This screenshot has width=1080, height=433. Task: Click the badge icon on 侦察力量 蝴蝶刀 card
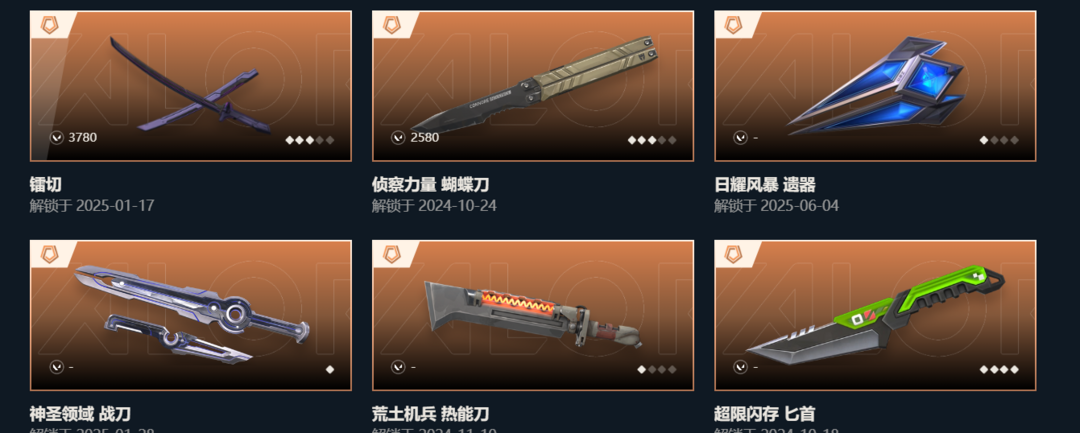click(392, 25)
